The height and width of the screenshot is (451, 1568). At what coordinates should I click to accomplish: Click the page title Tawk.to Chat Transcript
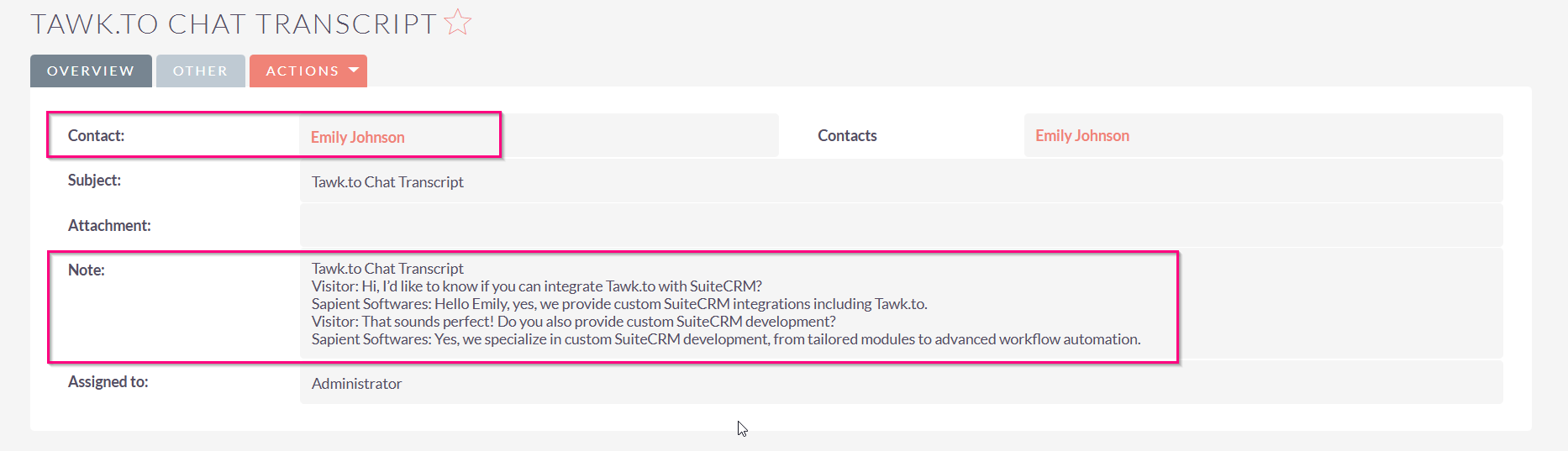[234, 24]
